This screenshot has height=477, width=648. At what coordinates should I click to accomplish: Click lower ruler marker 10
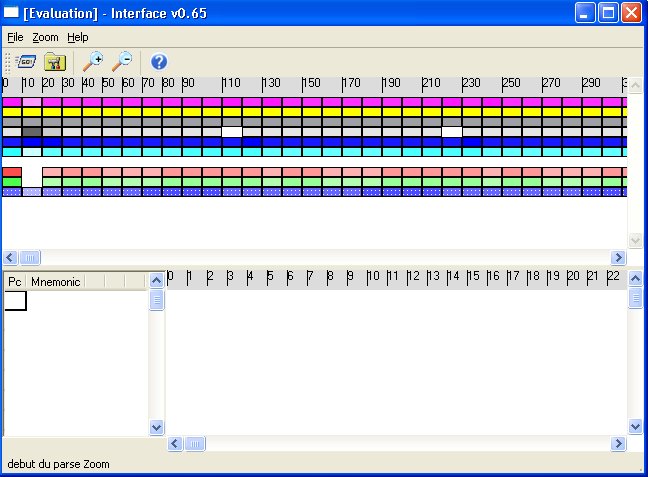(373, 277)
